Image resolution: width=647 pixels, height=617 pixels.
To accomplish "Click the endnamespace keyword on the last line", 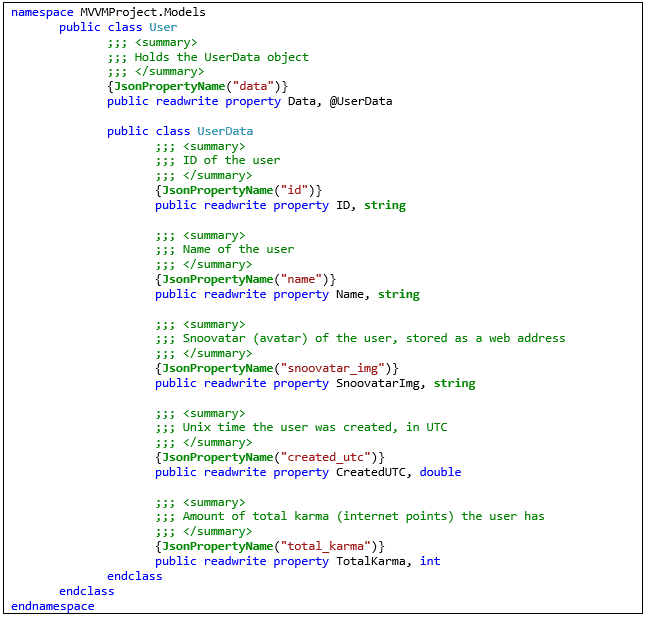I will [x=52, y=606].
